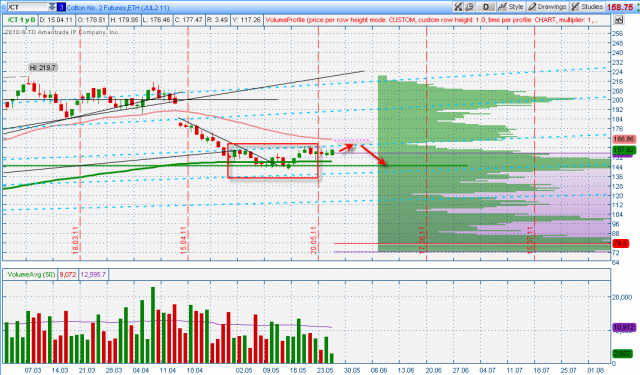Screen dimensions: 640x375
Task: Click the blue '3' color link box
Action: [x=61, y=7]
